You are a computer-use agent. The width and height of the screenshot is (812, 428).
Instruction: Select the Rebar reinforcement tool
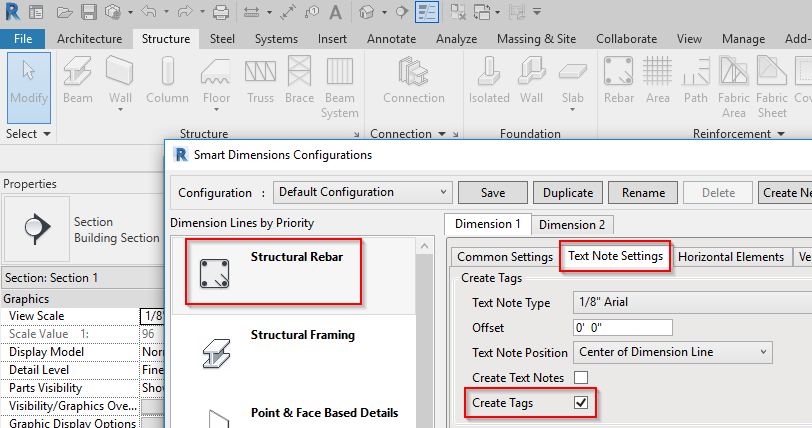click(x=618, y=80)
